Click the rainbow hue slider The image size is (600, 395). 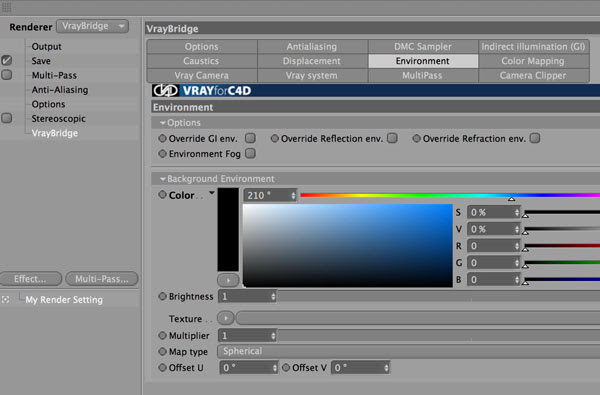[x=450, y=195]
